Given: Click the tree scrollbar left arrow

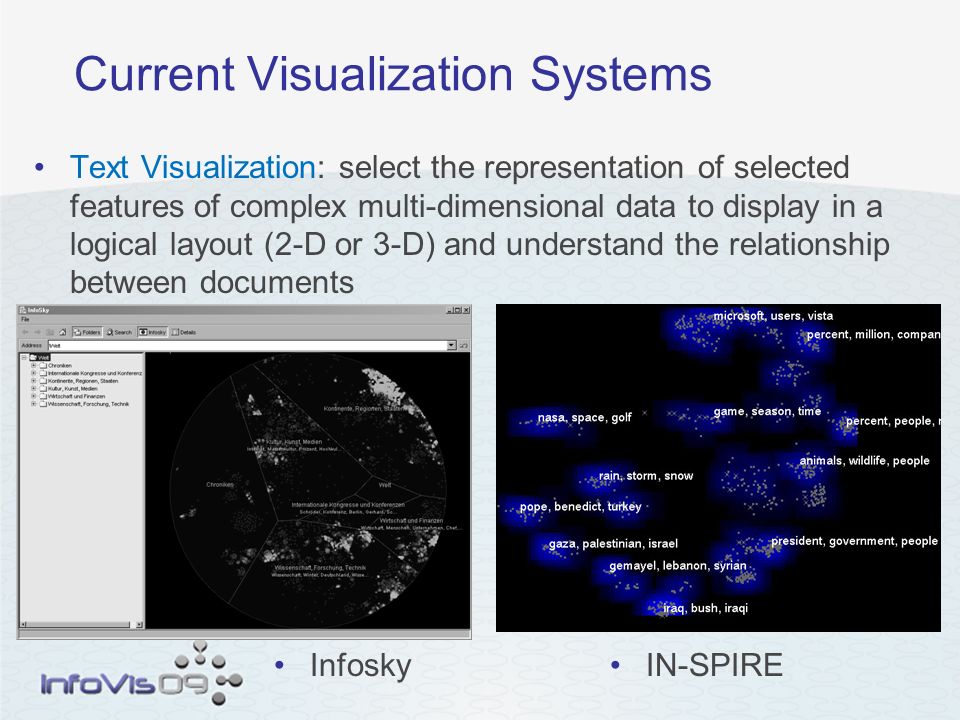Looking at the screenshot, I should pos(24,624).
